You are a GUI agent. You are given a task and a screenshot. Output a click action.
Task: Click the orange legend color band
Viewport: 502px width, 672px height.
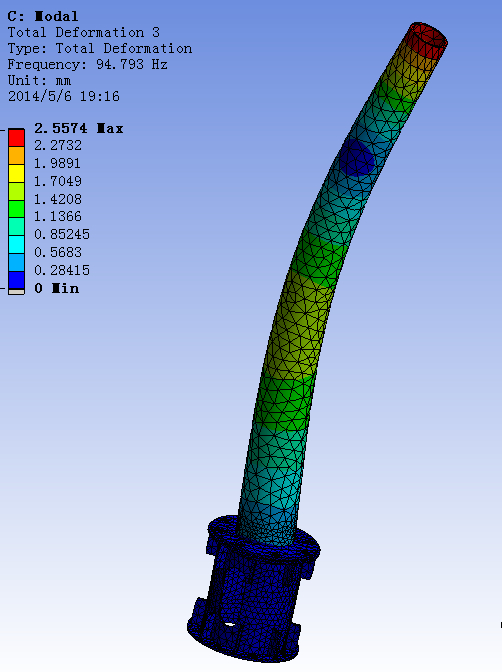[x=16, y=156]
